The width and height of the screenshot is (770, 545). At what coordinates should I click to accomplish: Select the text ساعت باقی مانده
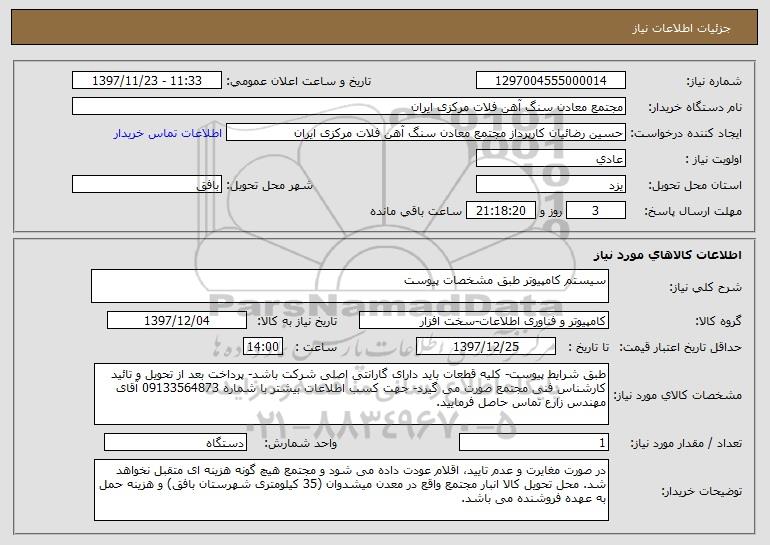tap(415, 211)
